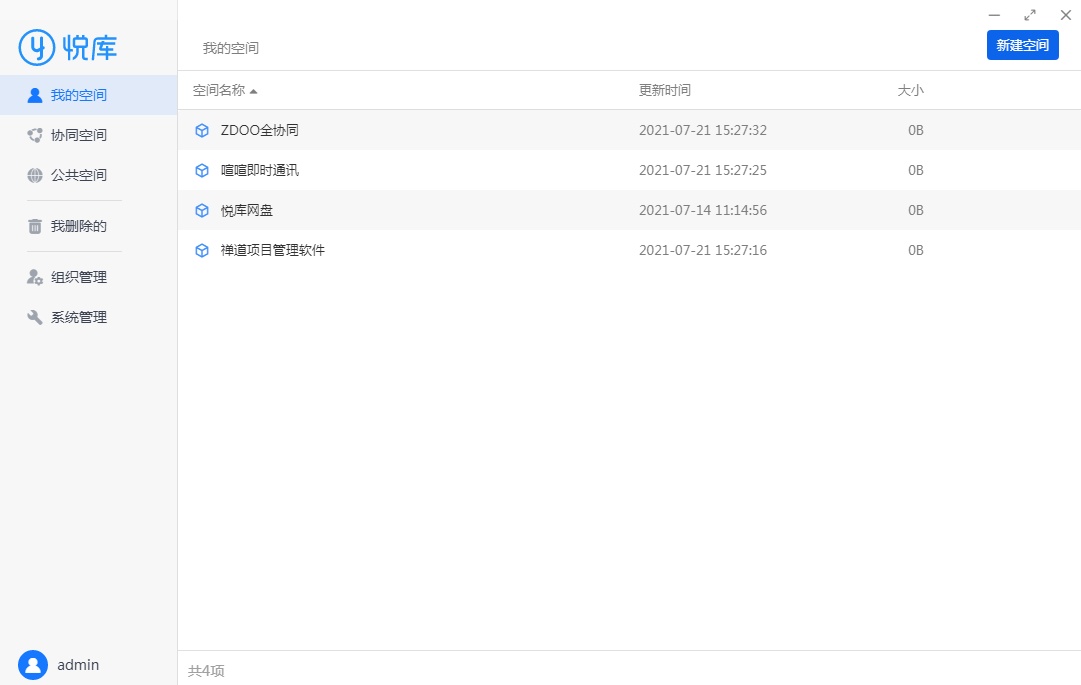Click timestamp 2021-07-21 15:27:32
This screenshot has height=685, width=1081.
(x=703, y=130)
